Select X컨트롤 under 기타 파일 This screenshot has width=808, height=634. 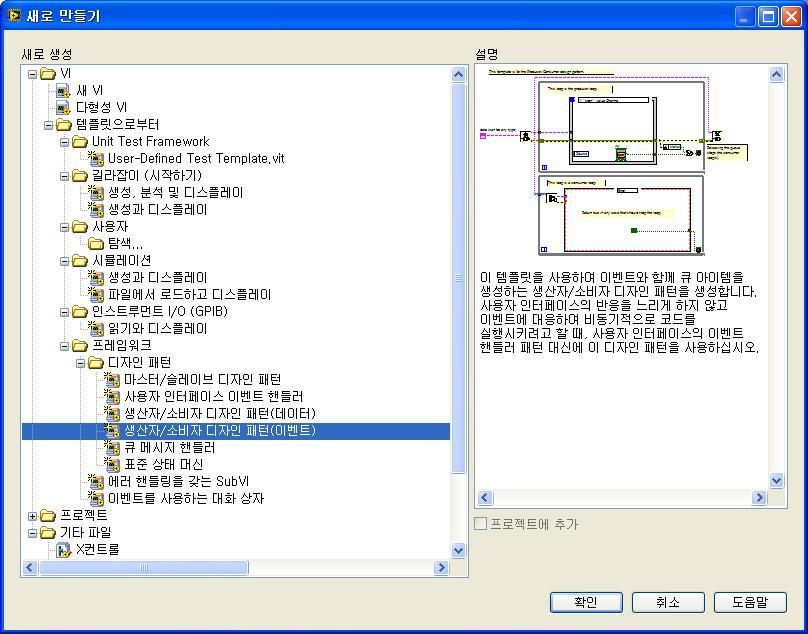[x=97, y=550]
